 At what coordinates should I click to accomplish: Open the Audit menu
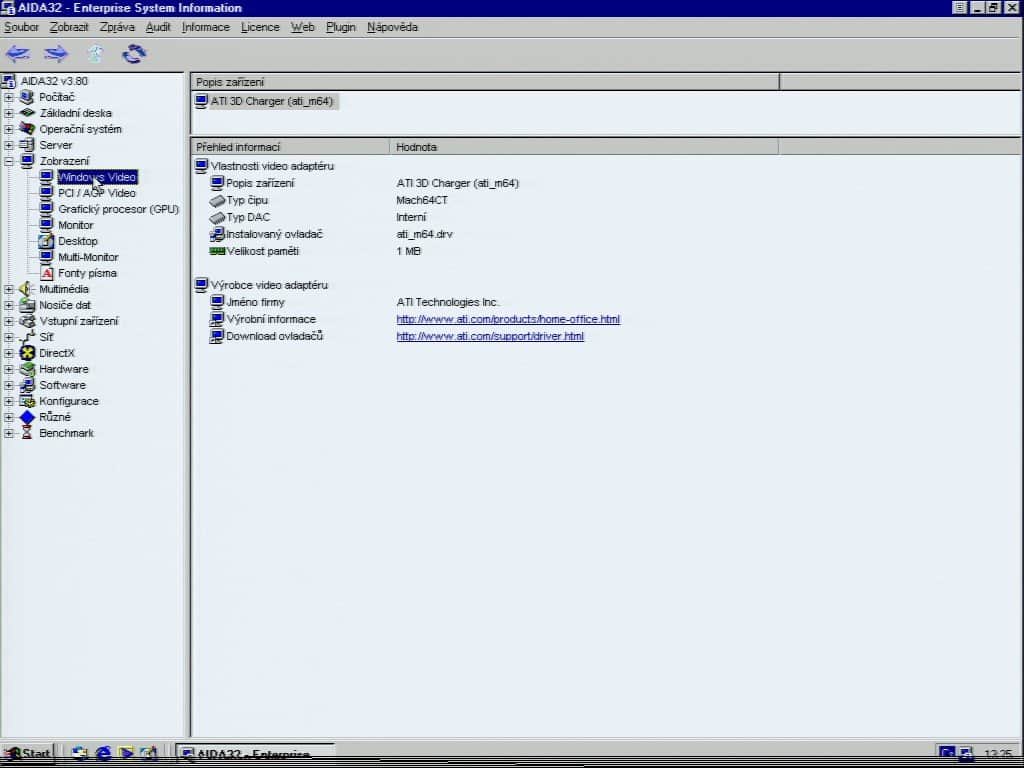tap(158, 27)
